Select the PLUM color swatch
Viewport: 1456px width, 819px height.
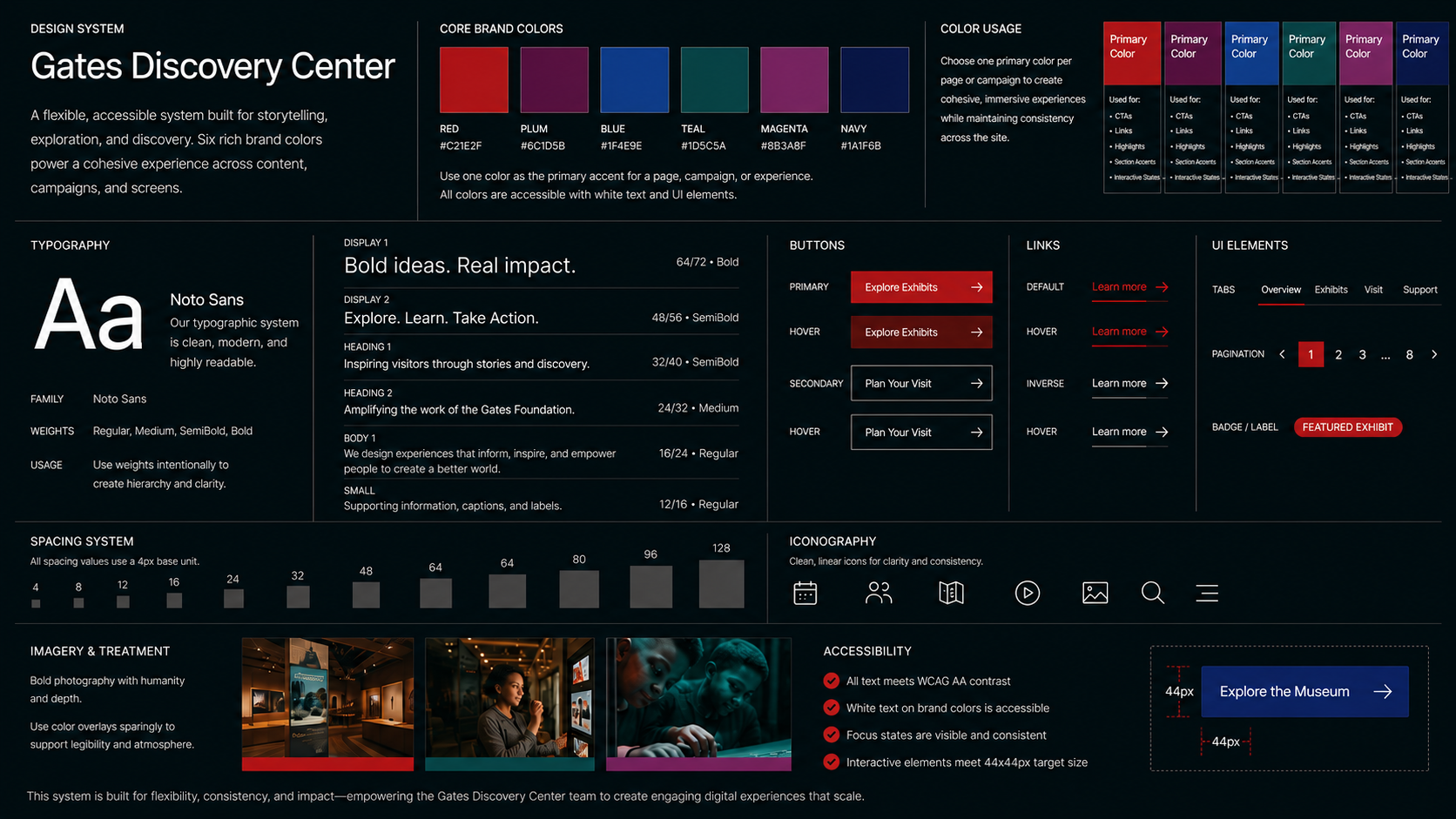coord(555,80)
